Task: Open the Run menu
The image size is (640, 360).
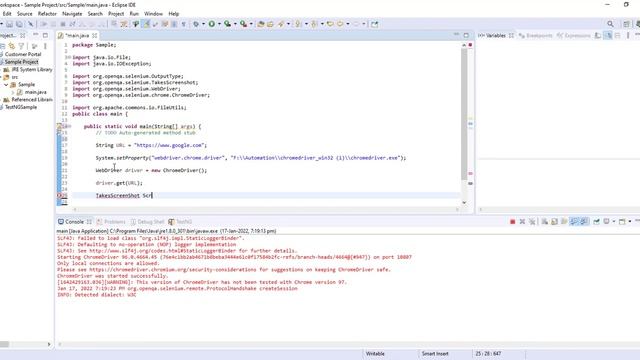Action: tap(134, 13)
